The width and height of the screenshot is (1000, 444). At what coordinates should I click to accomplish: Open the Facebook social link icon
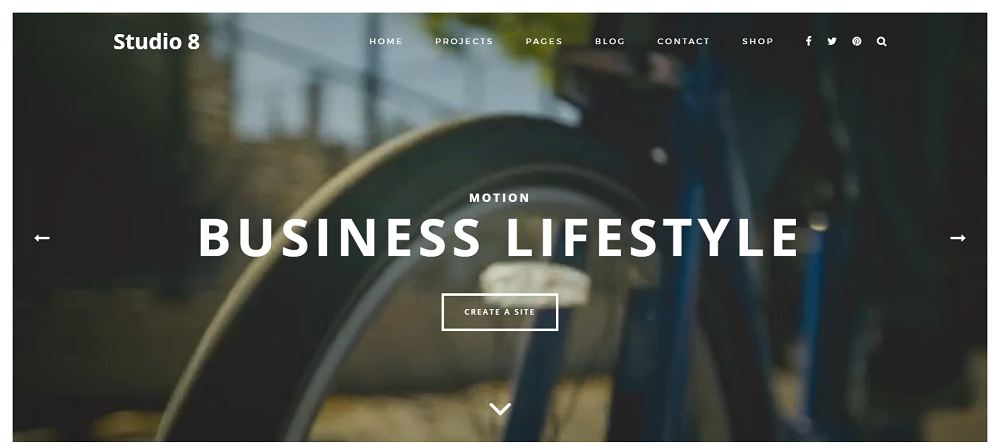click(808, 41)
